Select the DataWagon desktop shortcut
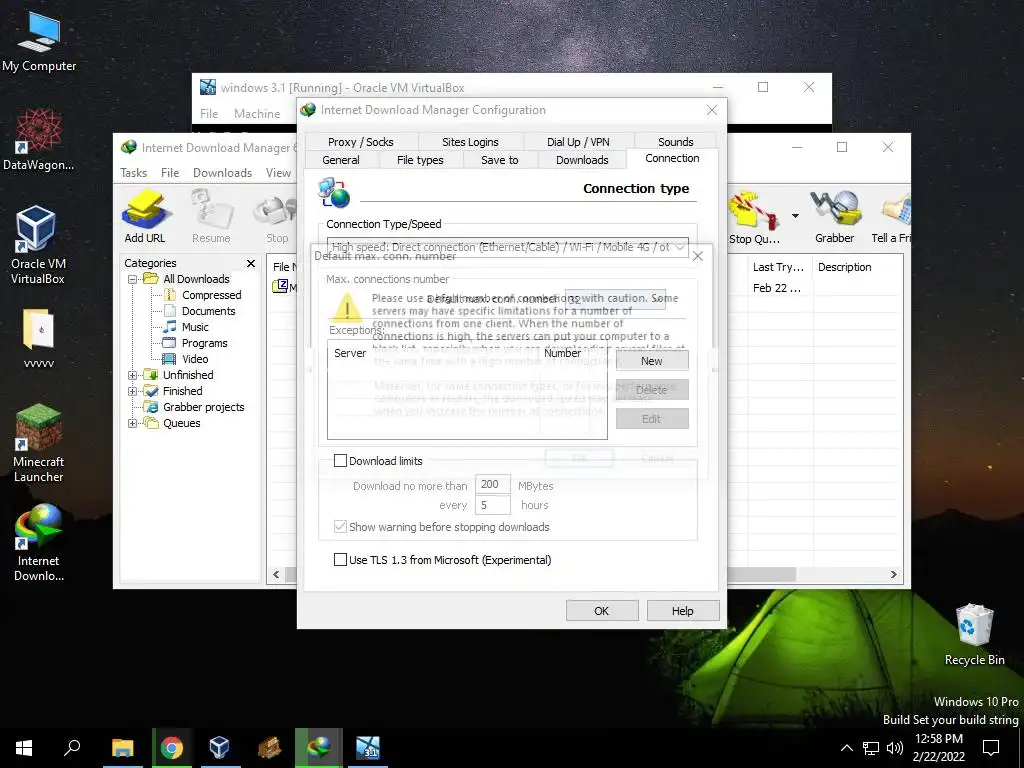This screenshot has height=768, width=1024. (x=39, y=140)
